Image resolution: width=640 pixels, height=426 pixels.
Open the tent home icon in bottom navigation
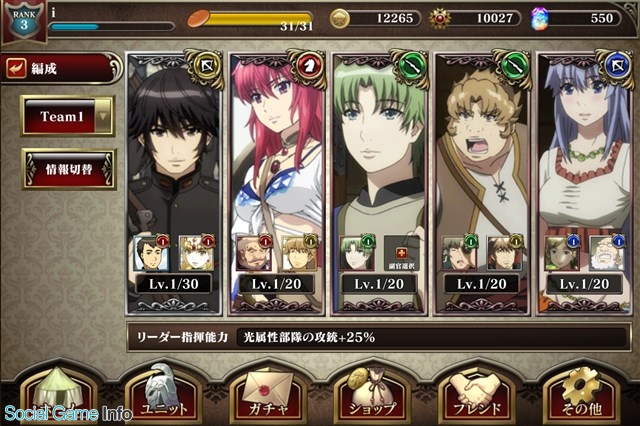click(x=61, y=394)
